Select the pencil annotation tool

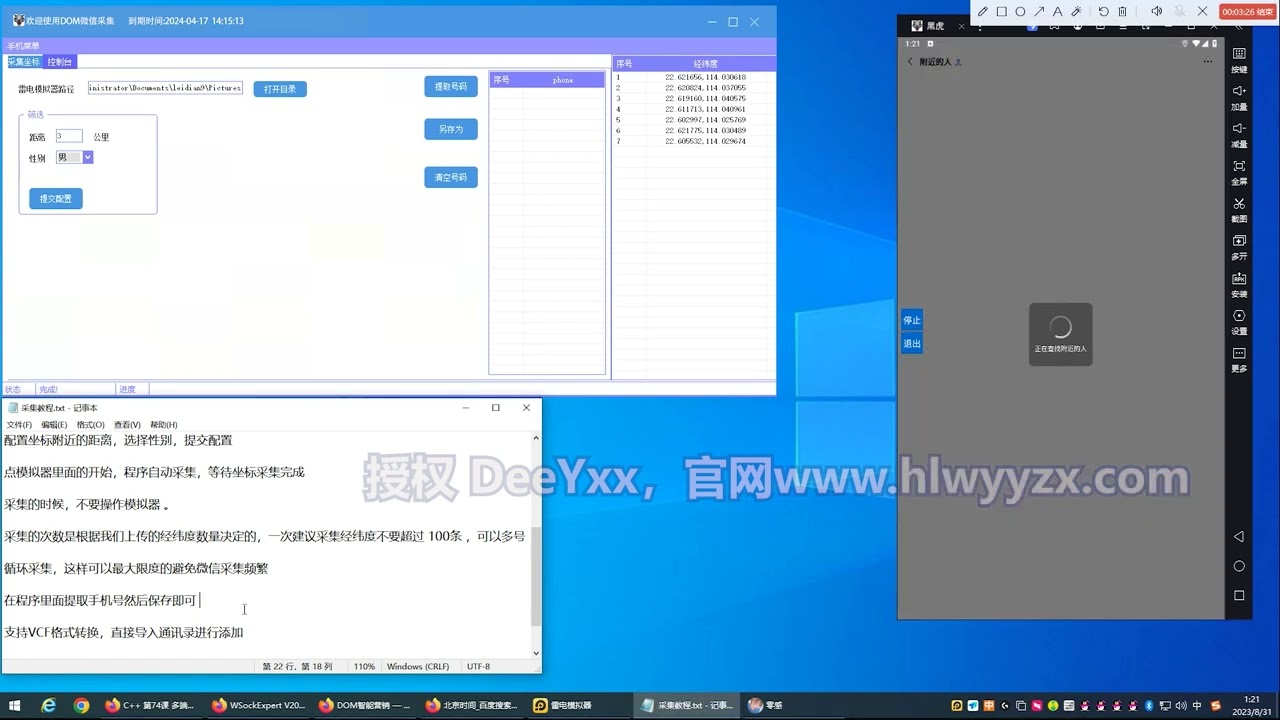click(983, 12)
